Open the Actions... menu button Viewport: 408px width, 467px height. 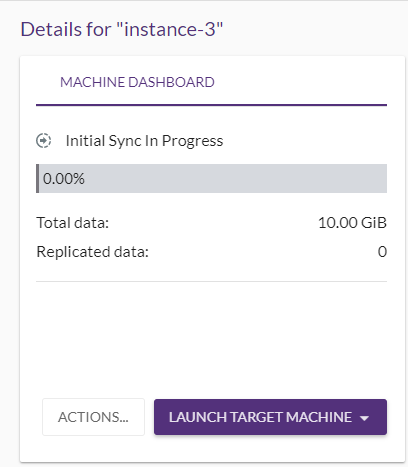tap(93, 417)
